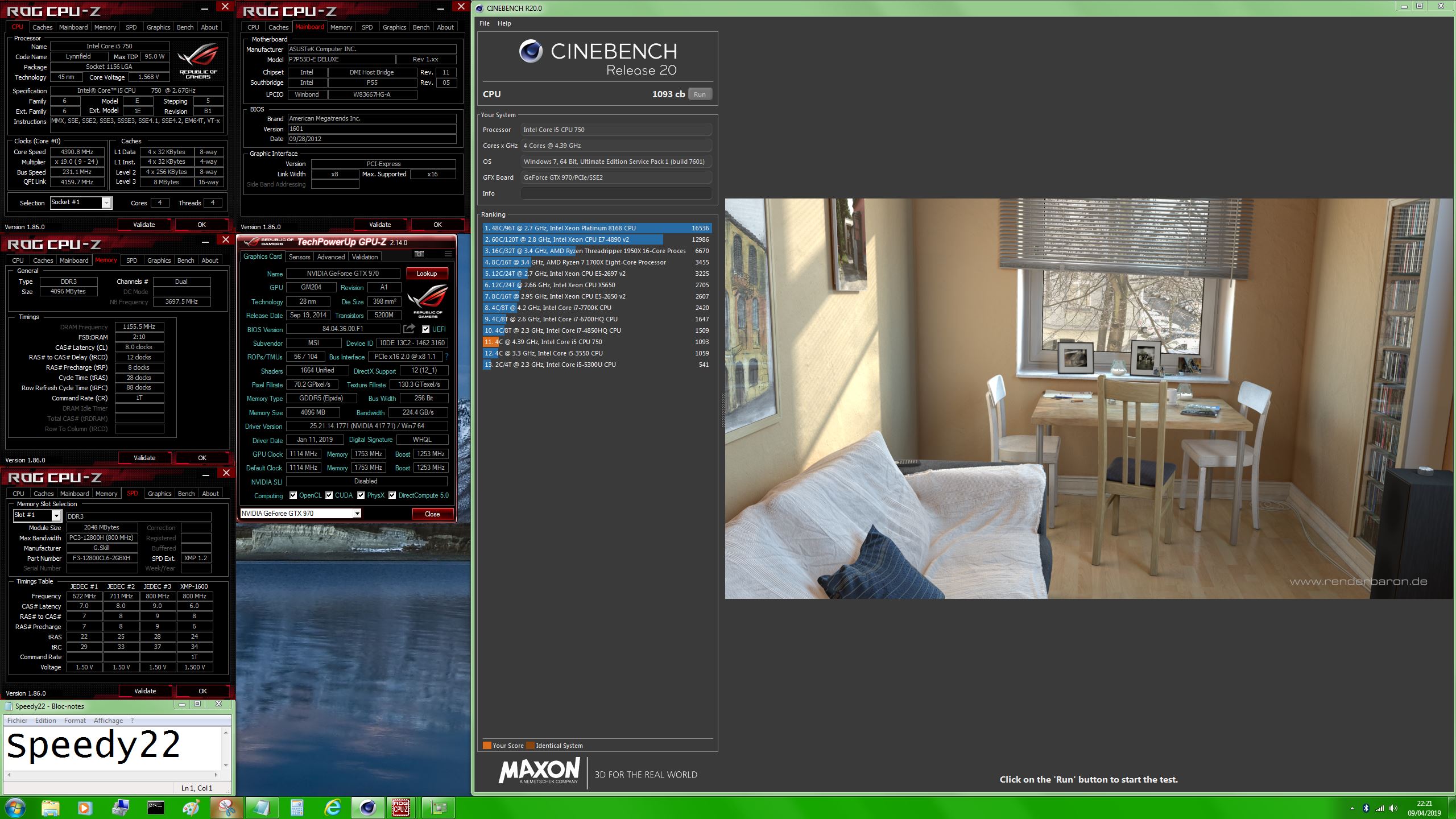
Task: Click Notepad vertical scrollbar down arrow
Action: (x=226, y=765)
